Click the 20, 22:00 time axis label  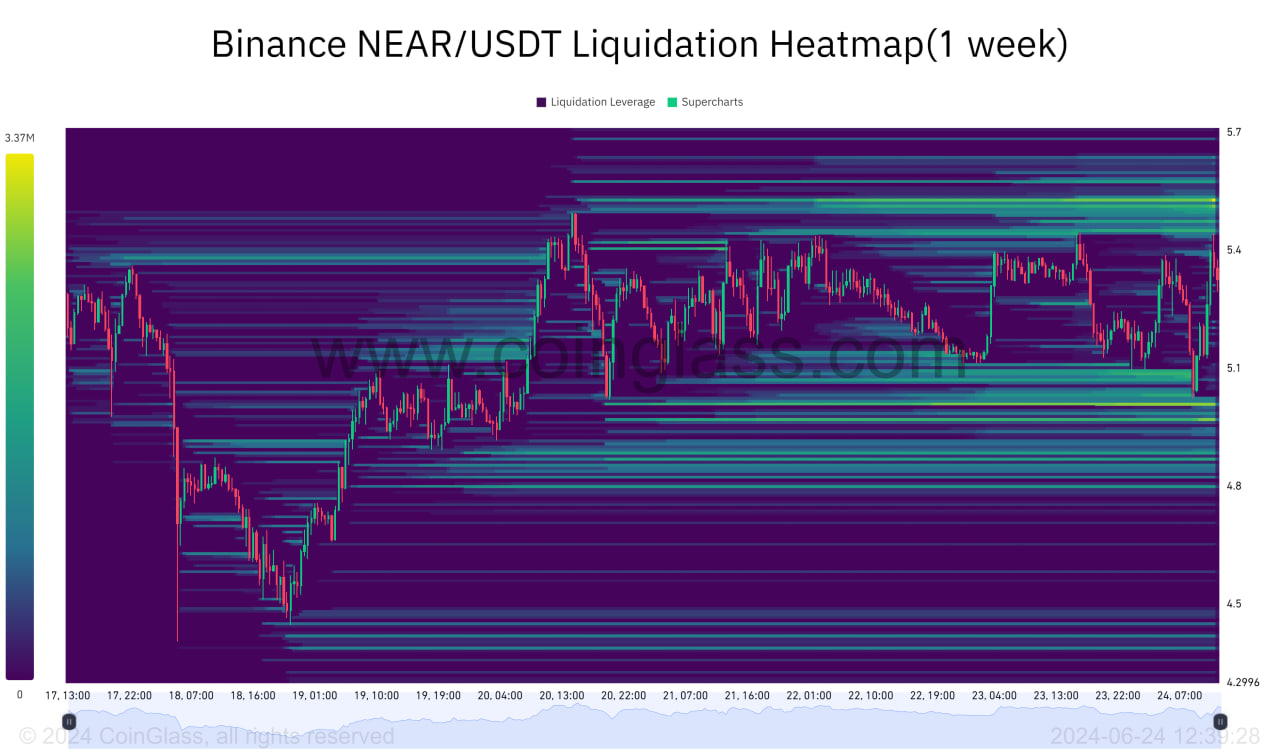point(623,695)
